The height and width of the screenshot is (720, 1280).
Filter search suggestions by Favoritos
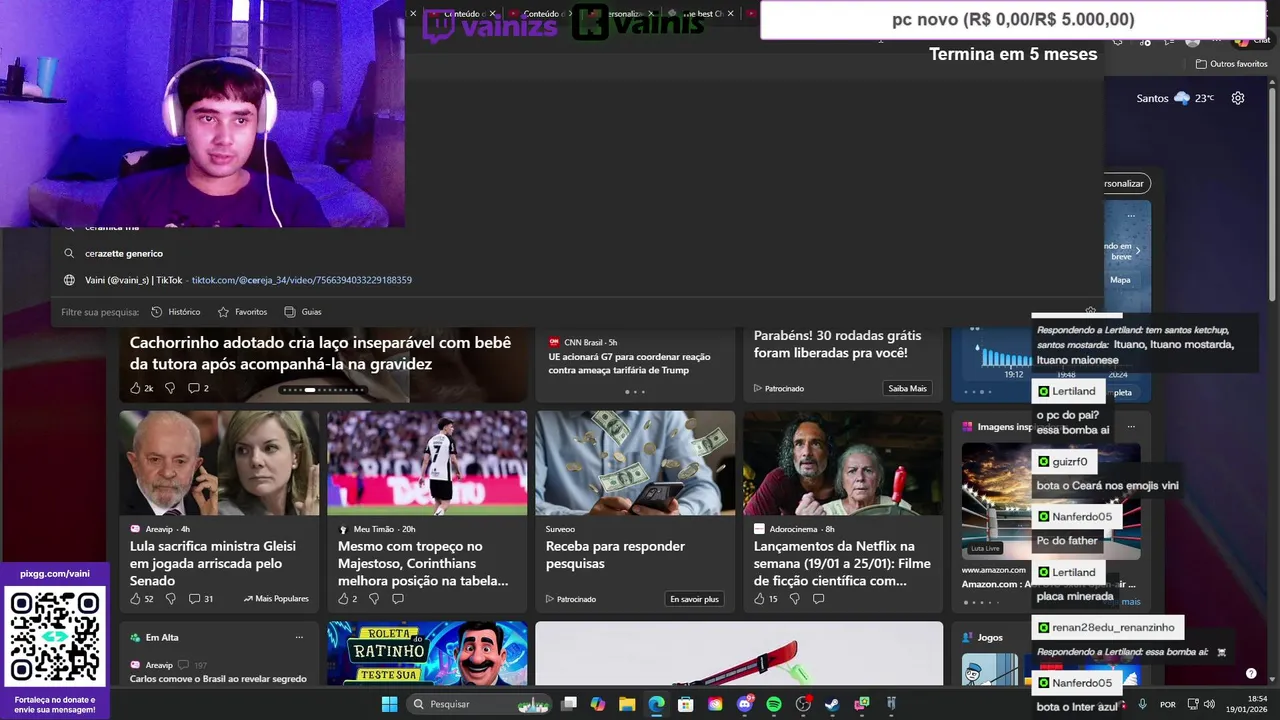[242, 312]
